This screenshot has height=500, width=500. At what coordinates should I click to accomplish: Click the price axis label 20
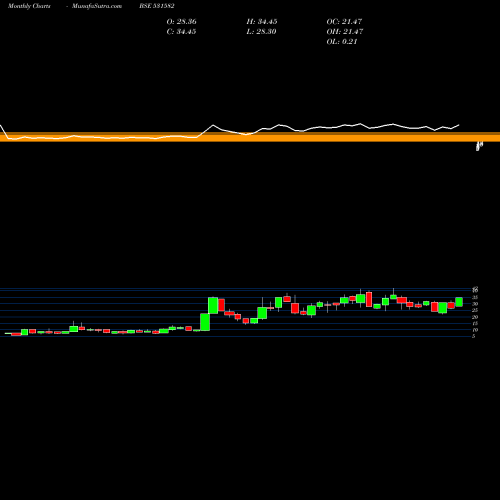point(475,317)
